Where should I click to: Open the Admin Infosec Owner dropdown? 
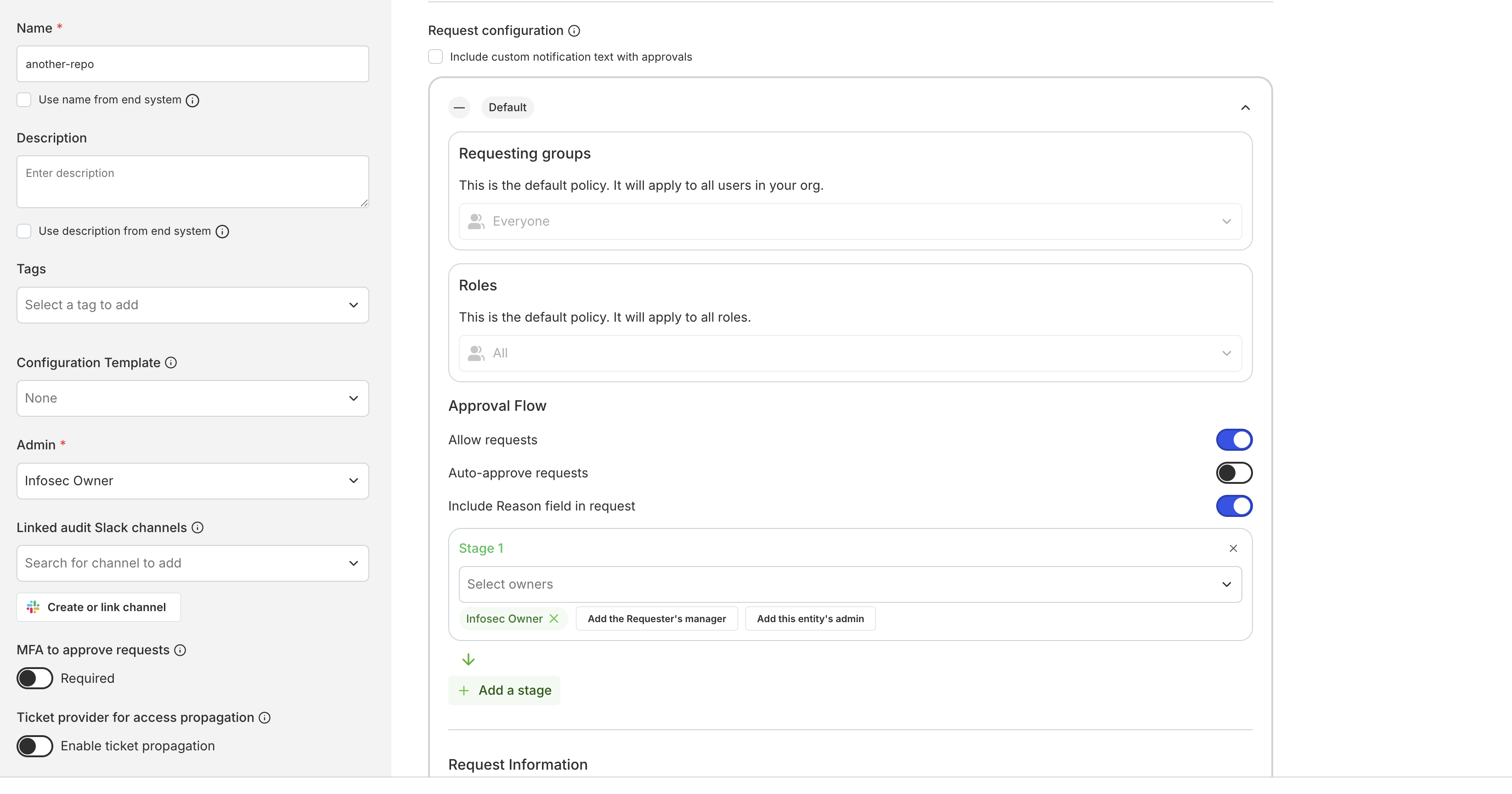click(192, 480)
